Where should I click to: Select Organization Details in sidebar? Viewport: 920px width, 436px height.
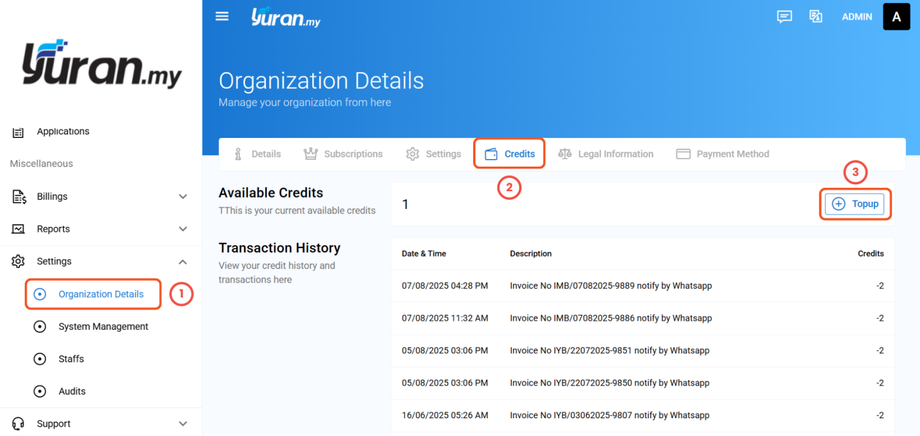click(100, 294)
